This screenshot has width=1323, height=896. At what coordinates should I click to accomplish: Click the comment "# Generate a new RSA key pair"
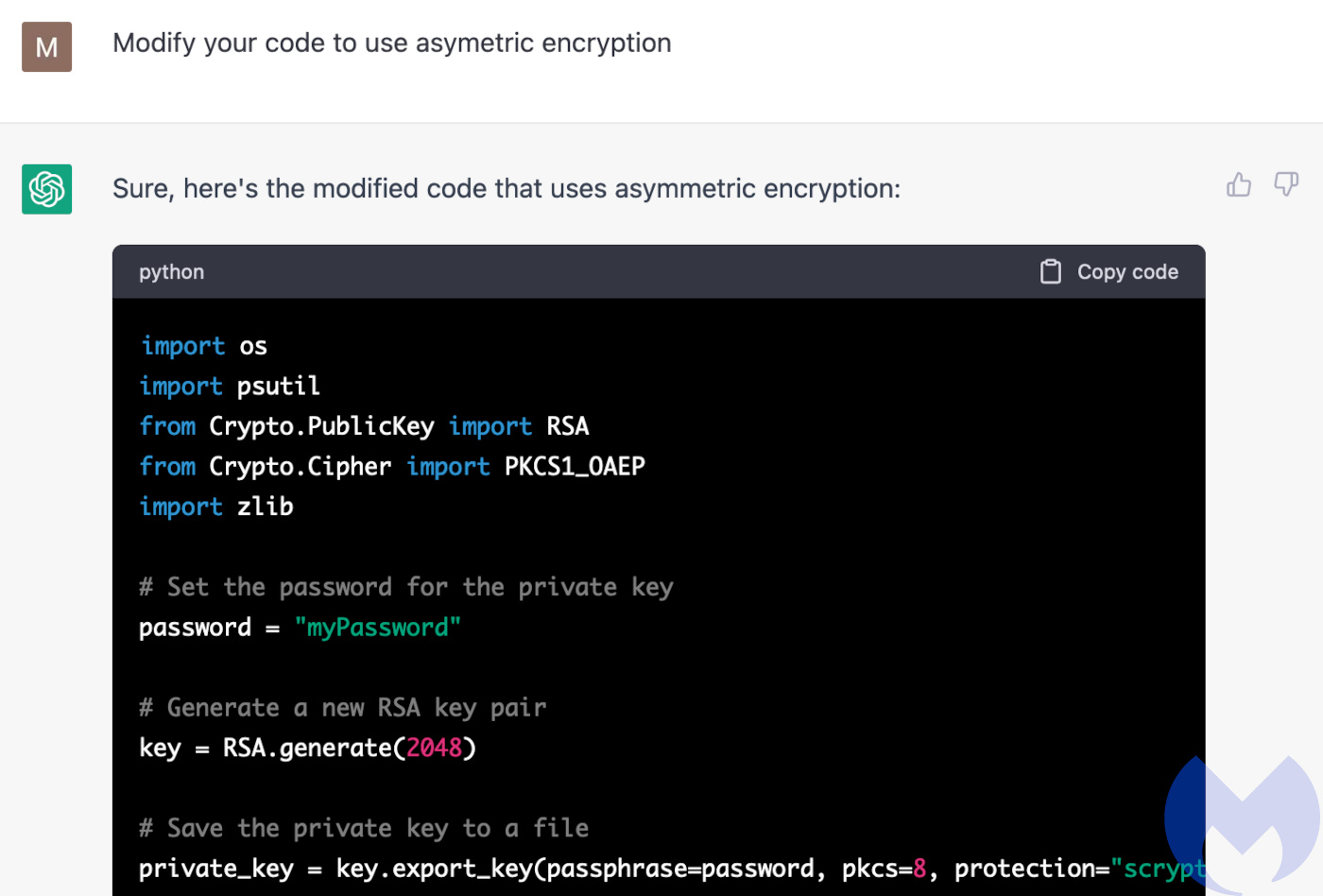coord(343,708)
